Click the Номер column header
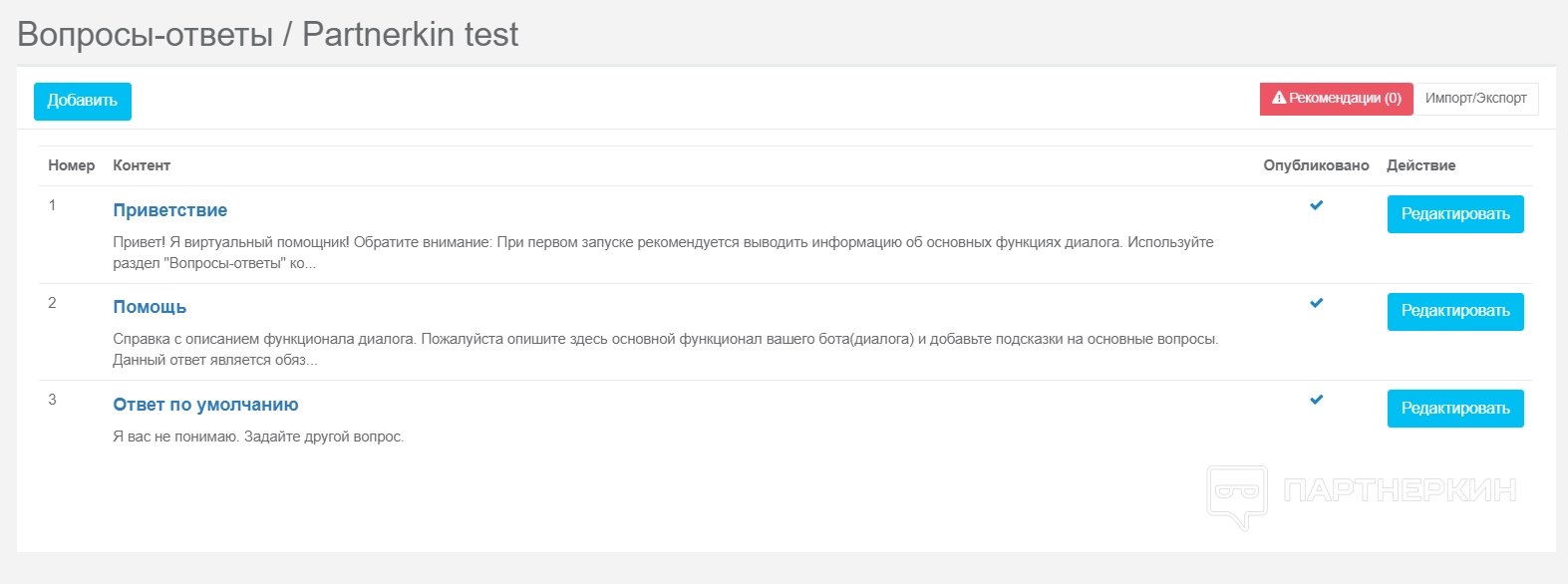This screenshot has width=1568, height=584. tap(72, 165)
